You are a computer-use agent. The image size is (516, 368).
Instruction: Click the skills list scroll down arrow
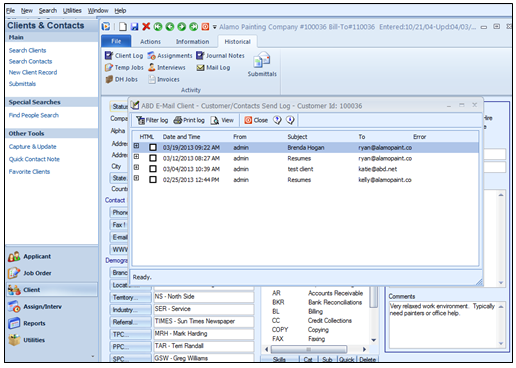point(374,340)
